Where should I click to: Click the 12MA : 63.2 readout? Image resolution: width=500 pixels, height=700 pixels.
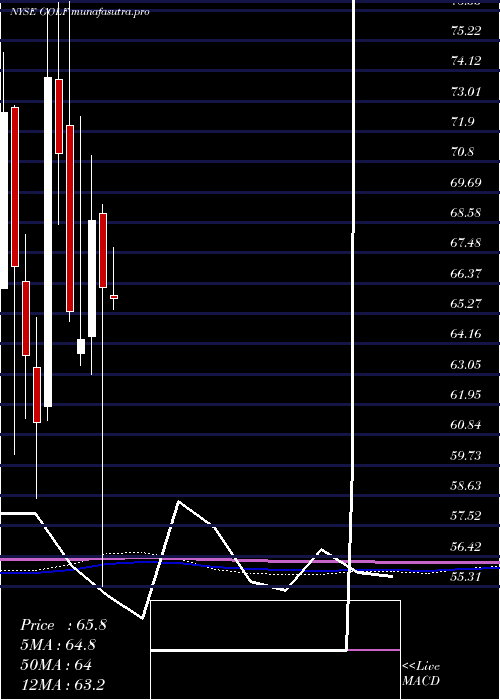coord(62,685)
